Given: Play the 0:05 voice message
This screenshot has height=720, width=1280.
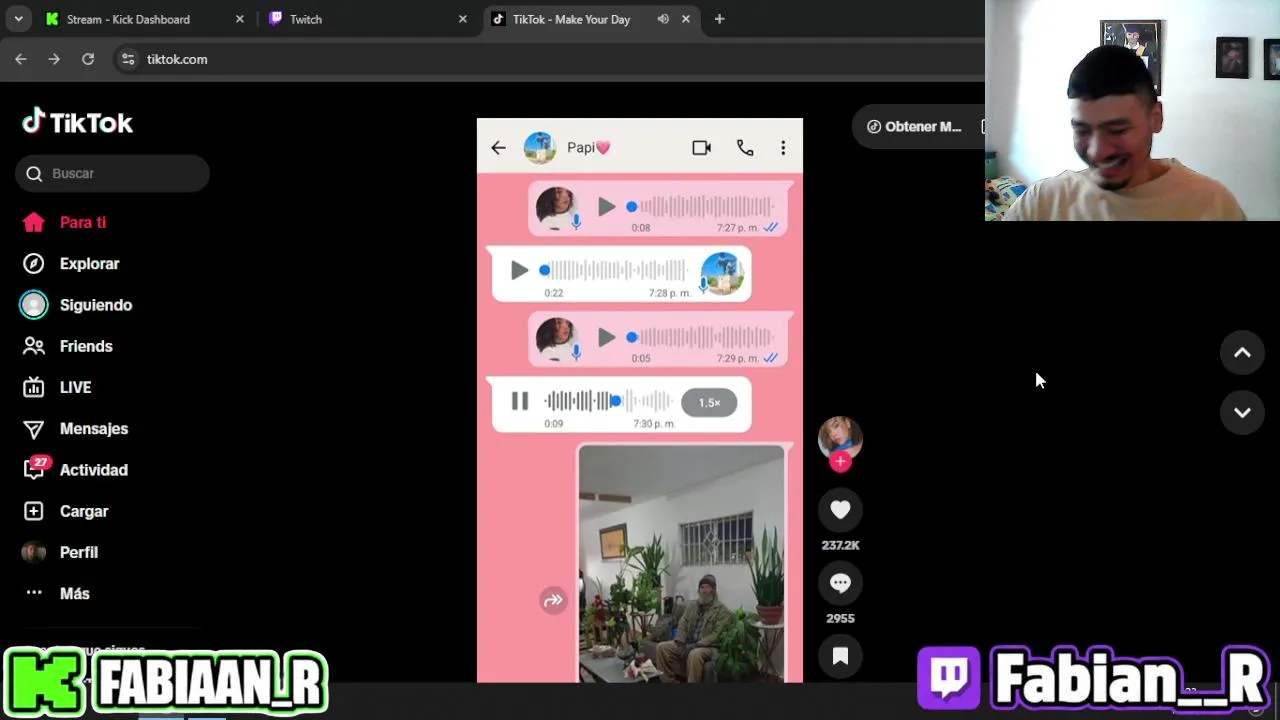Looking at the screenshot, I should point(606,337).
